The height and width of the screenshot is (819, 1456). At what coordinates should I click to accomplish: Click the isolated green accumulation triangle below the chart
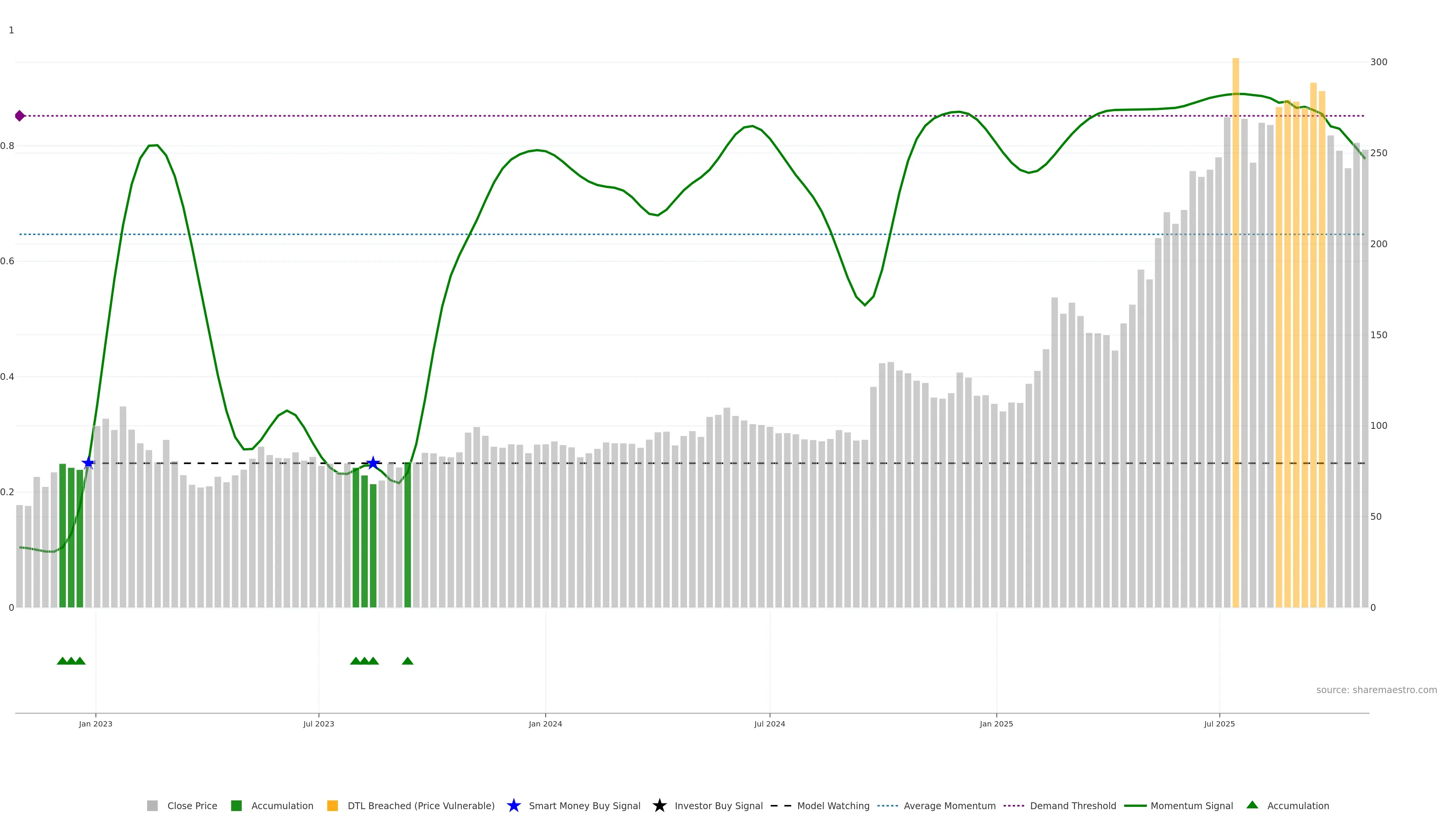click(x=408, y=661)
